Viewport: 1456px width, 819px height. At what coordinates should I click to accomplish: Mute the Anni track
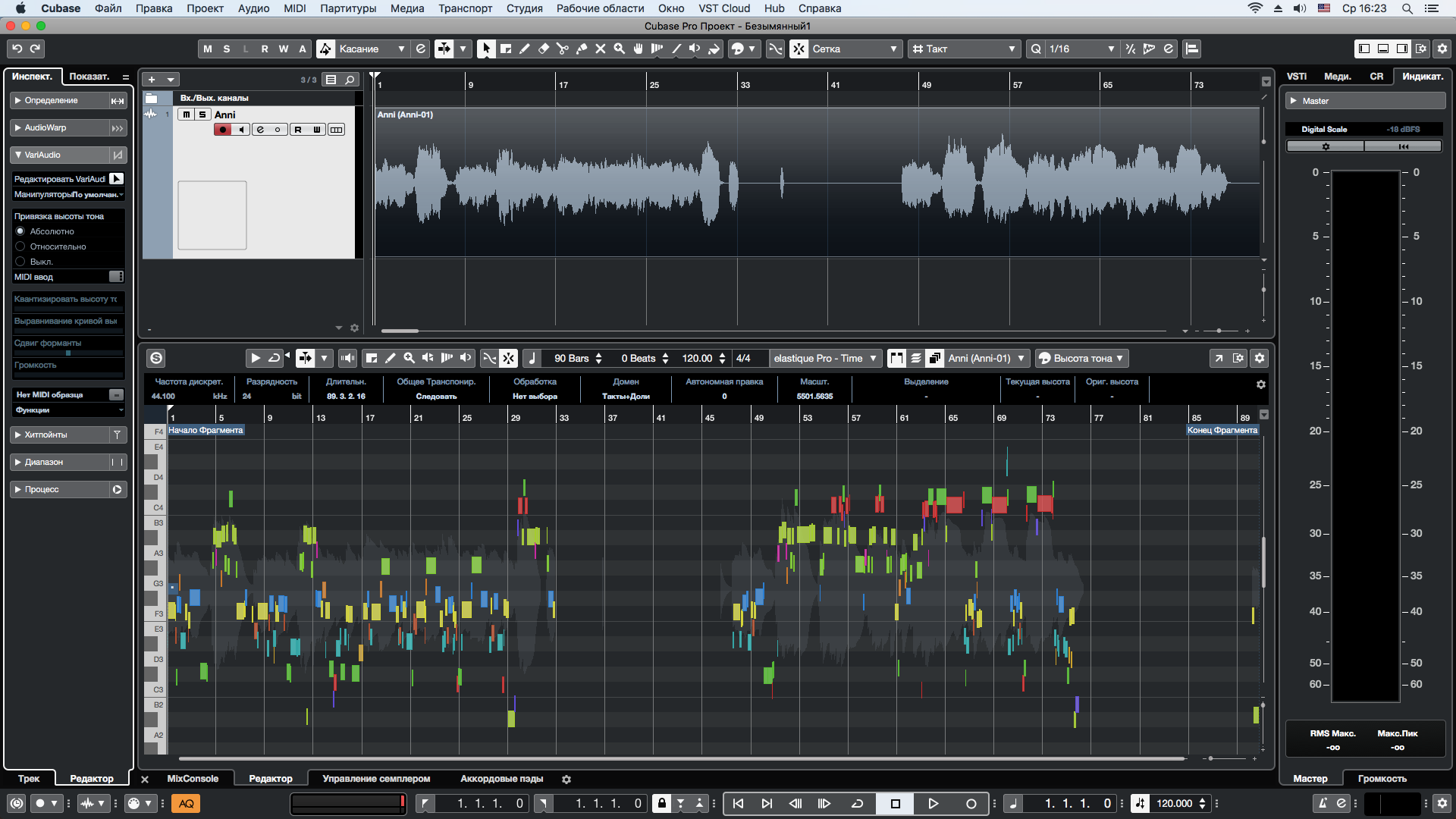[x=187, y=115]
